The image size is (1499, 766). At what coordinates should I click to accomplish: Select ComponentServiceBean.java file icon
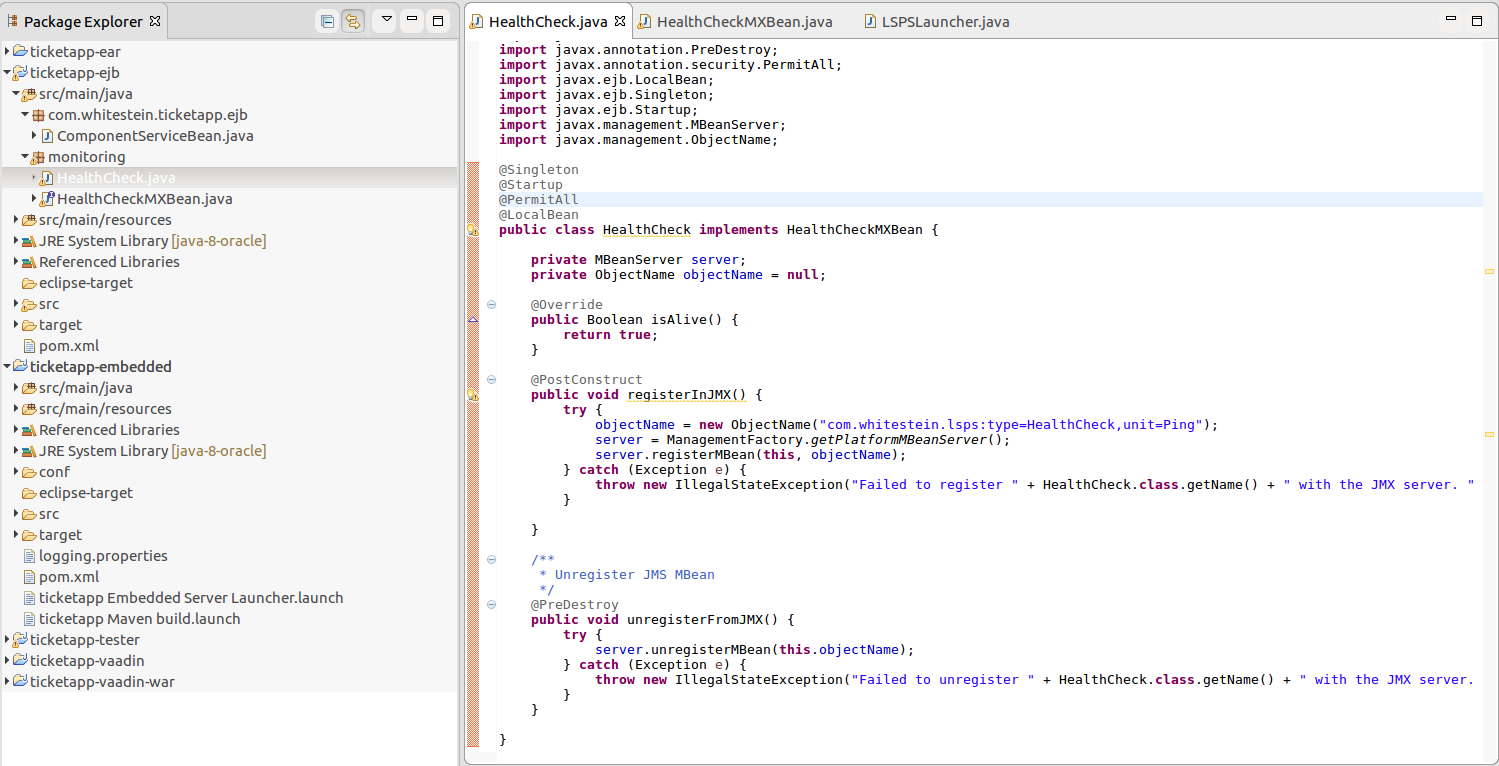tap(47, 136)
